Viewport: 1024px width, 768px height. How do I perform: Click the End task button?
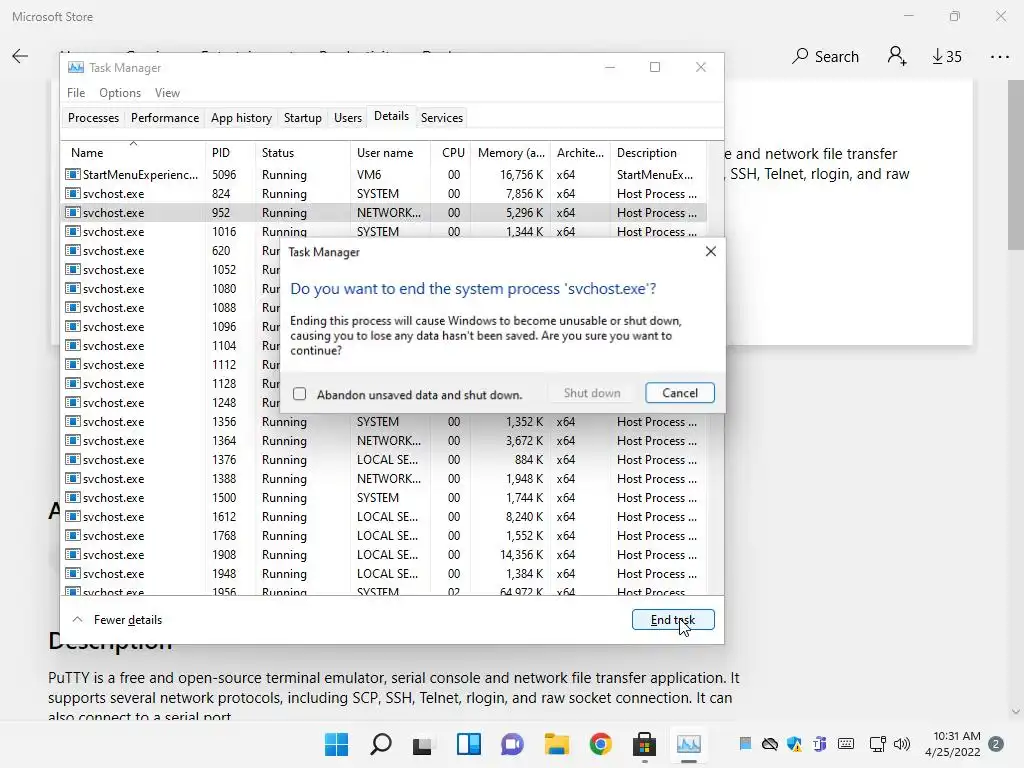click(673, 620)
